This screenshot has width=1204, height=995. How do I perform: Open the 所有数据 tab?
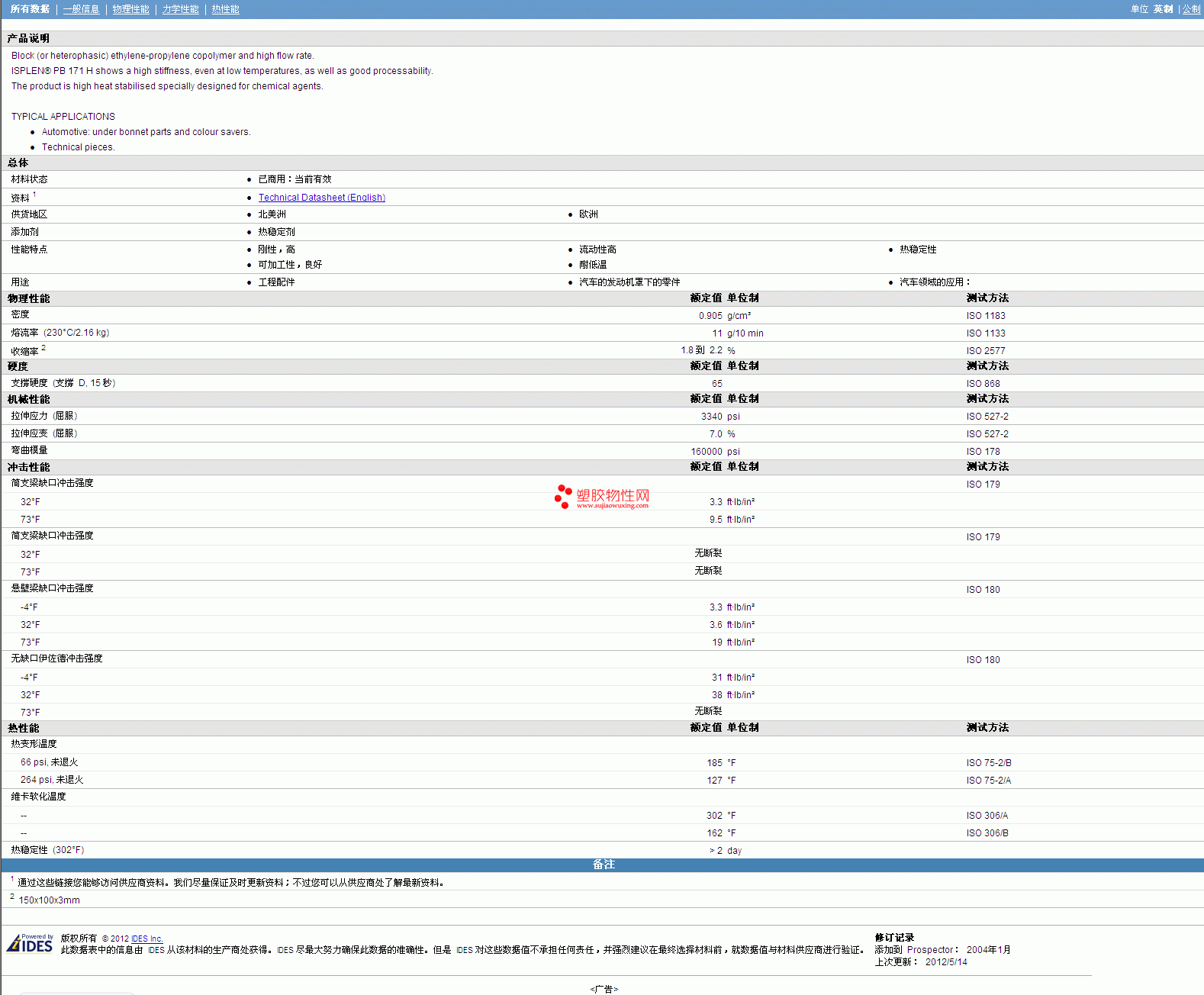pos(30,9)
